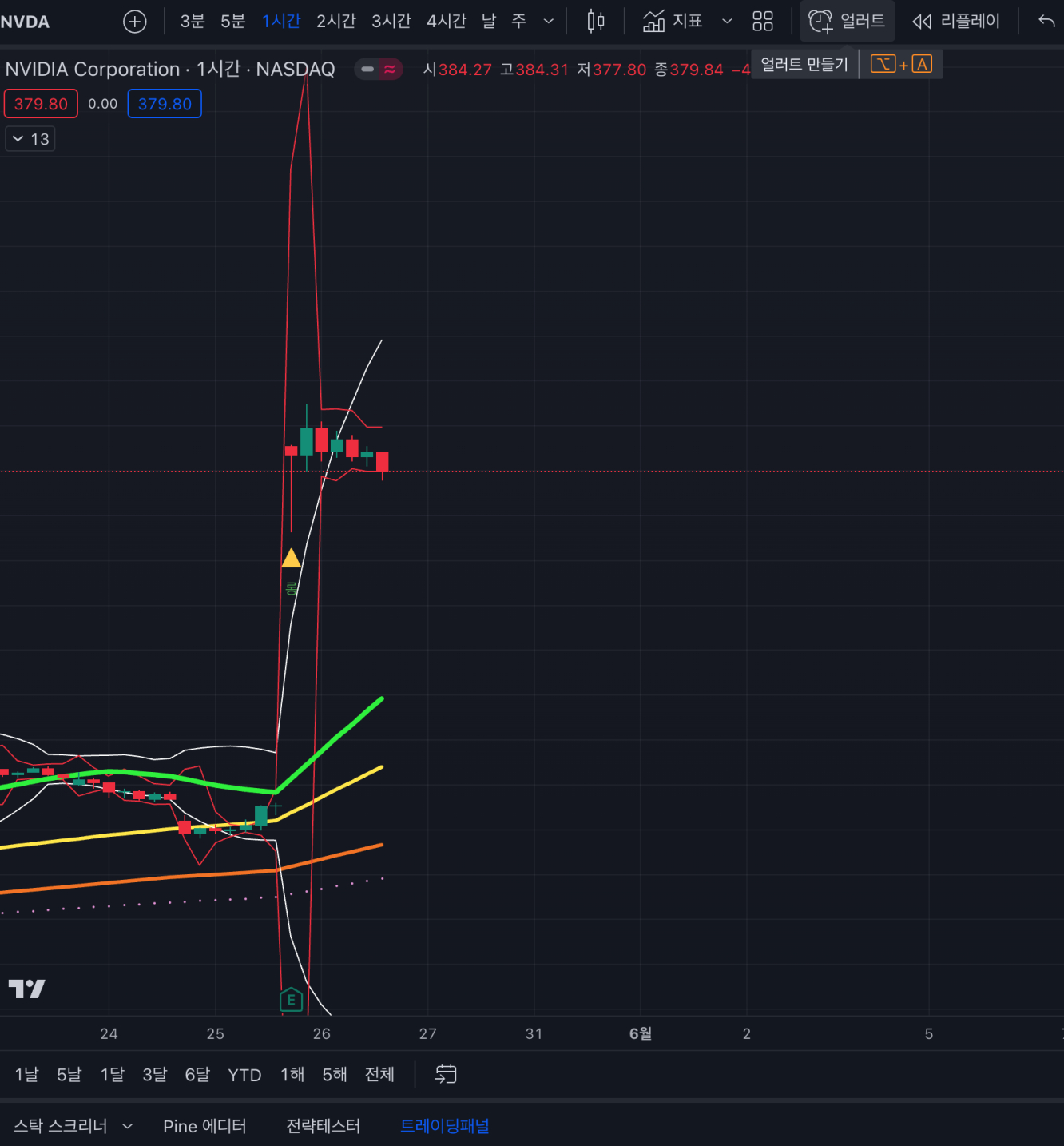Open the 스탁 스크리너 tab

tap(61, 1126)
